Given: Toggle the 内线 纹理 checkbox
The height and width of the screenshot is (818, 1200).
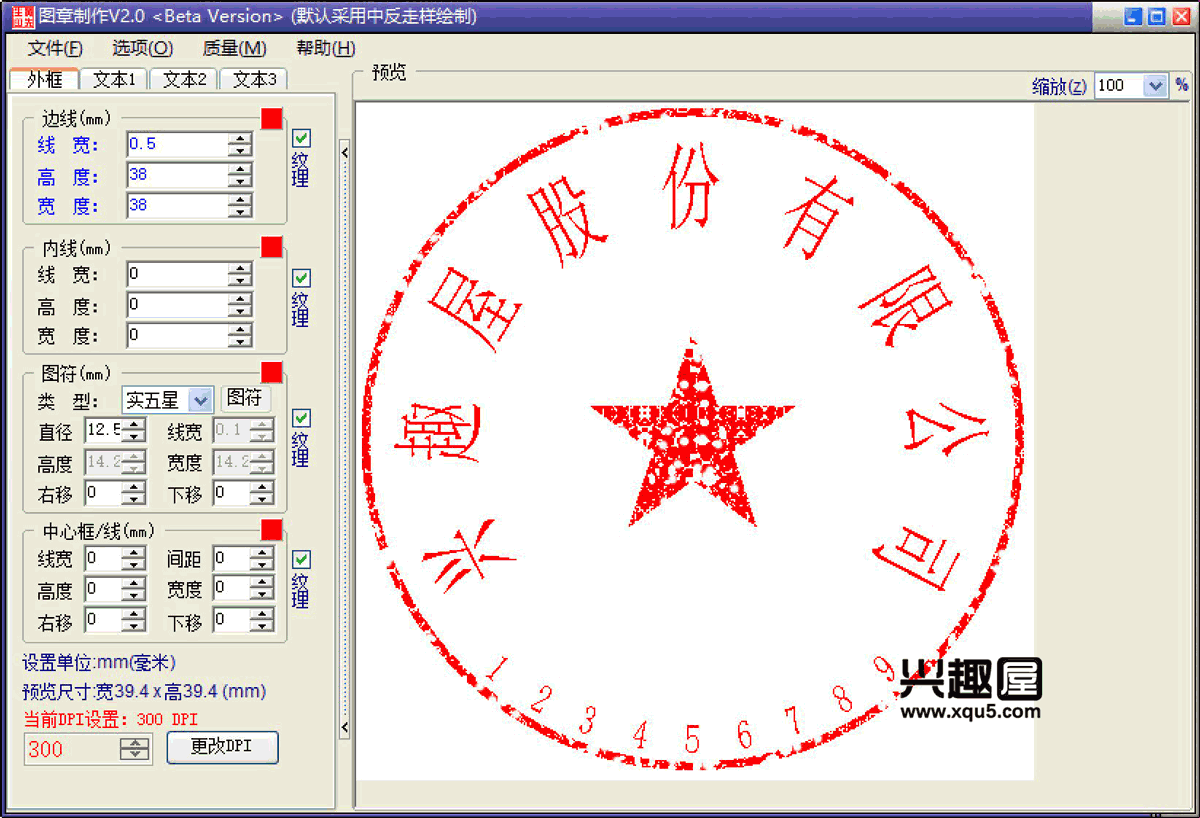Looking at the screenshot, I should 301,278.
